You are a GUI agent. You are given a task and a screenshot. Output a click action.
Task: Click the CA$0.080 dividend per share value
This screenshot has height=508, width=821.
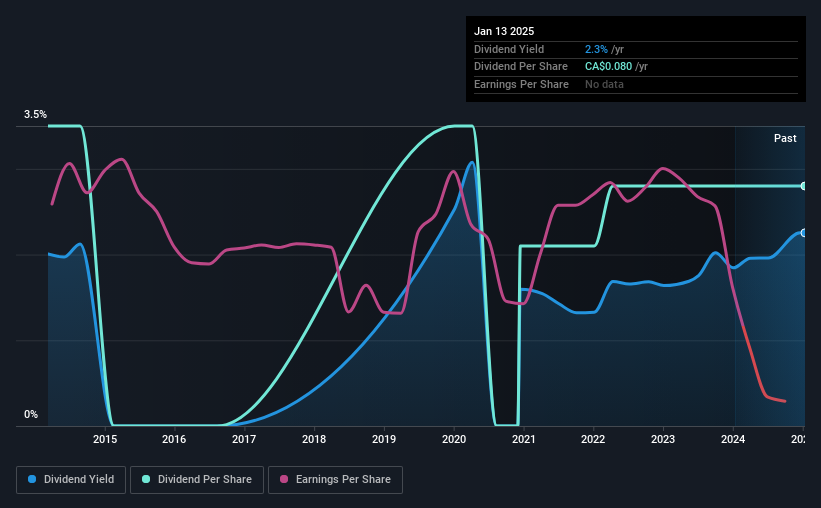click(x=608, y=67)
